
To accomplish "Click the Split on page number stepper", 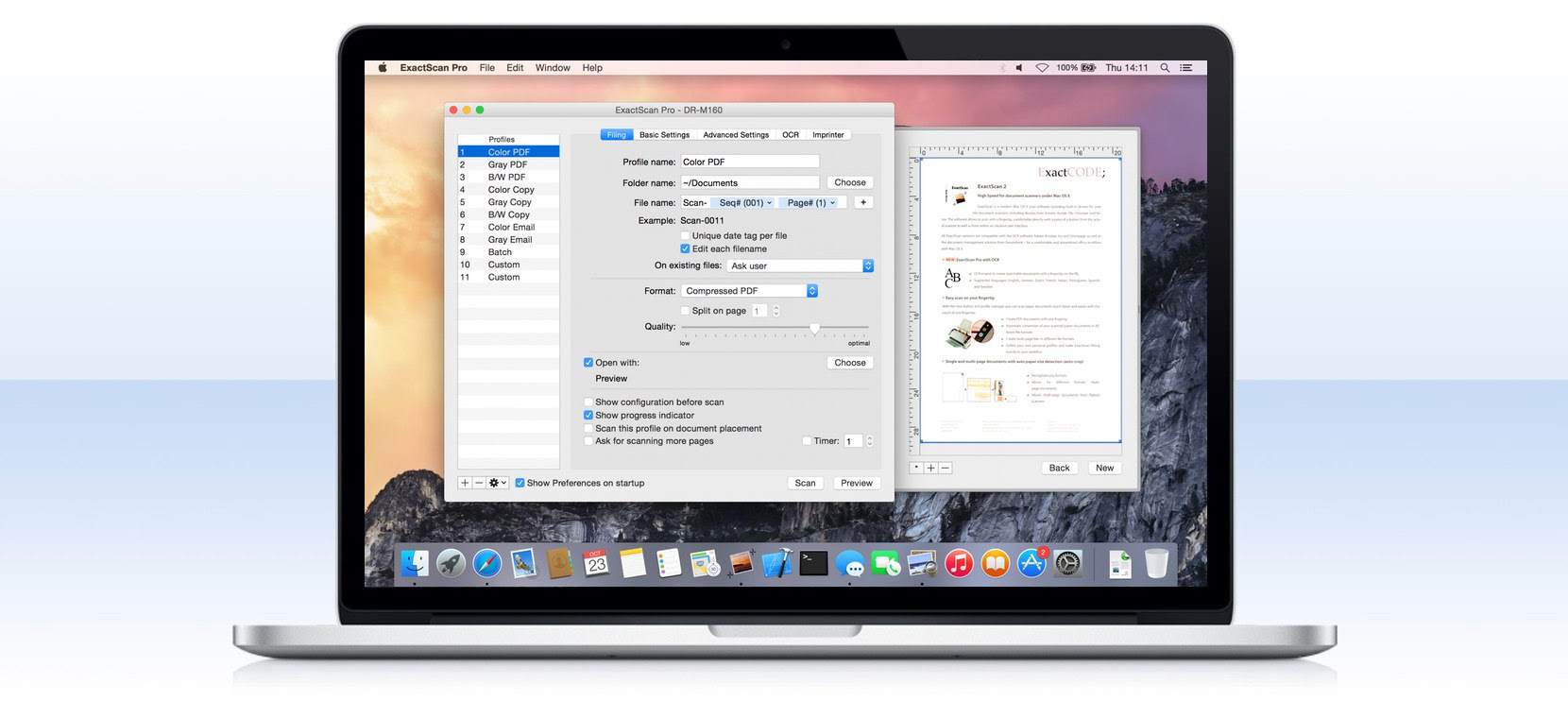I will pos(776,311).
